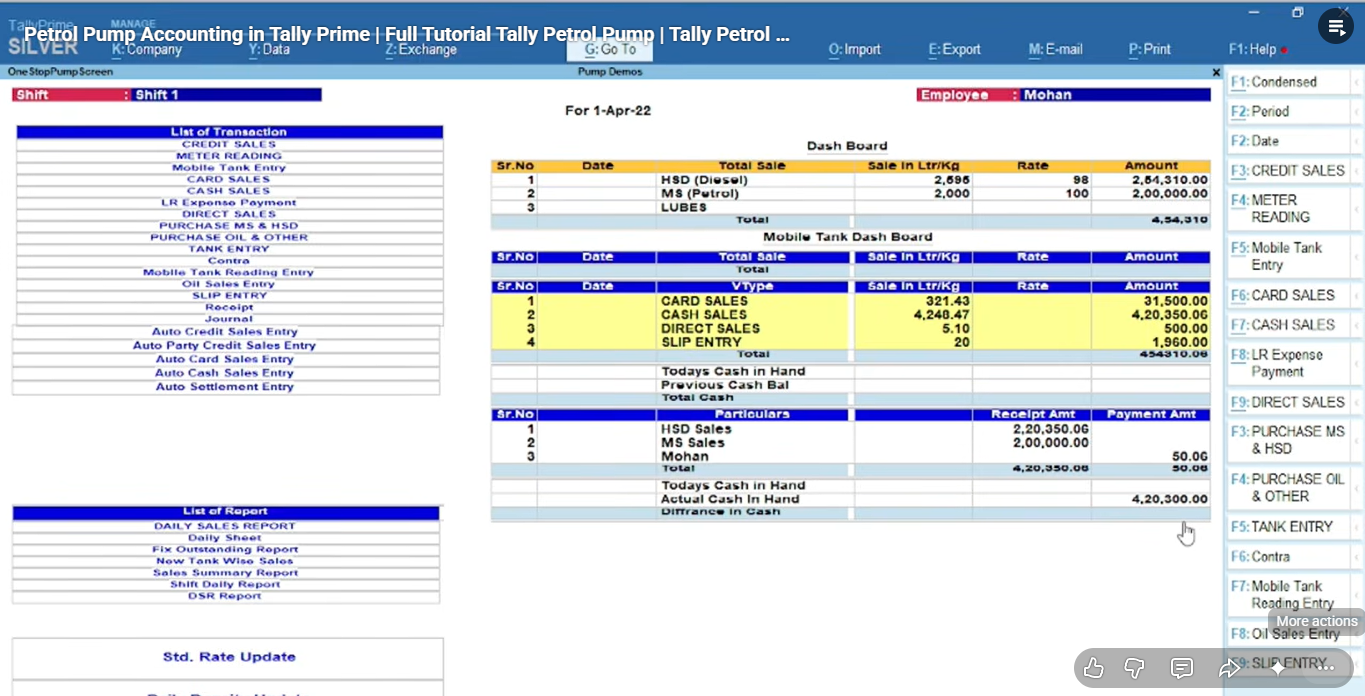
Task: Restore the browser window size
Action: click(x=1298, y=12)
